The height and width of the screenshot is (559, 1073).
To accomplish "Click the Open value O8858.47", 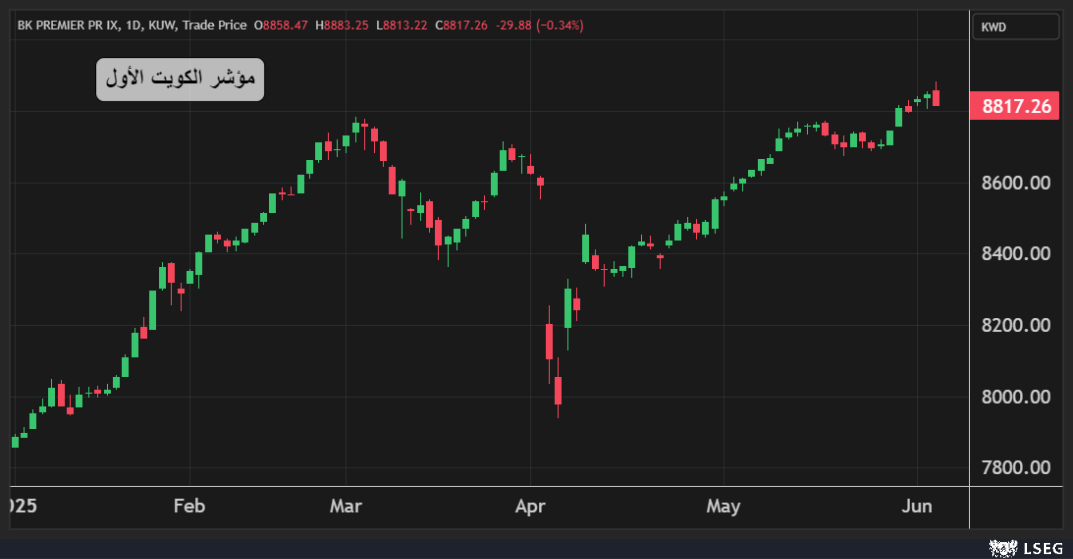I will 282,24.
